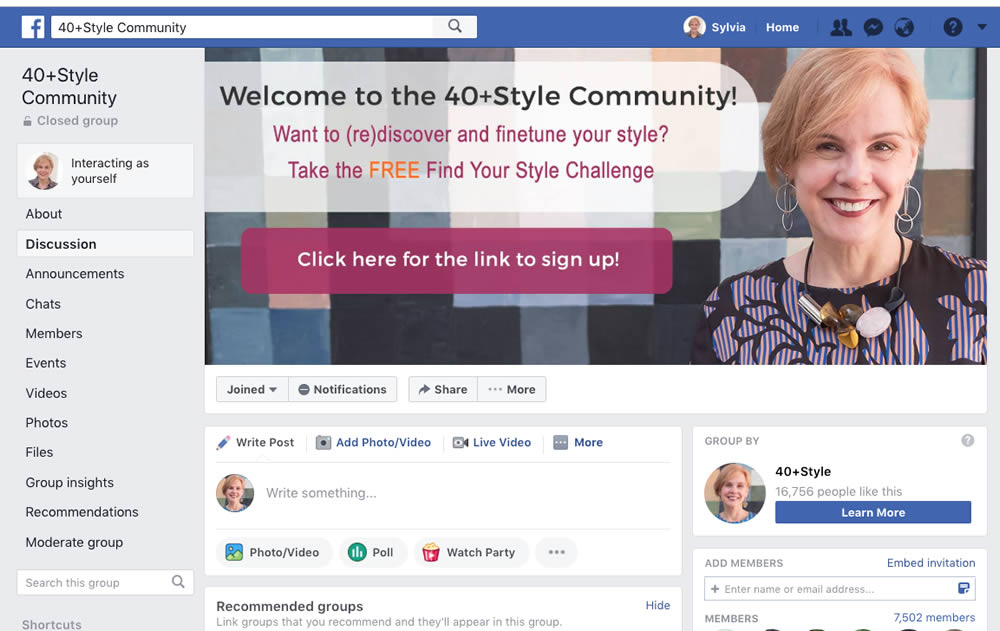
Task: Go to Home in the top bar
Action: click(x=782, y=27)
